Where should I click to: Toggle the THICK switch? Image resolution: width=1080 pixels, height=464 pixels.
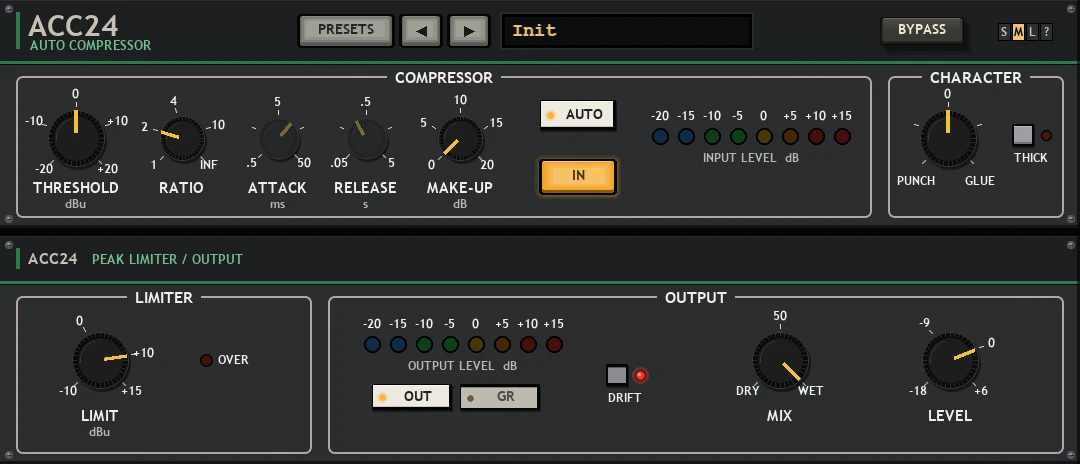pos(1024,135)
